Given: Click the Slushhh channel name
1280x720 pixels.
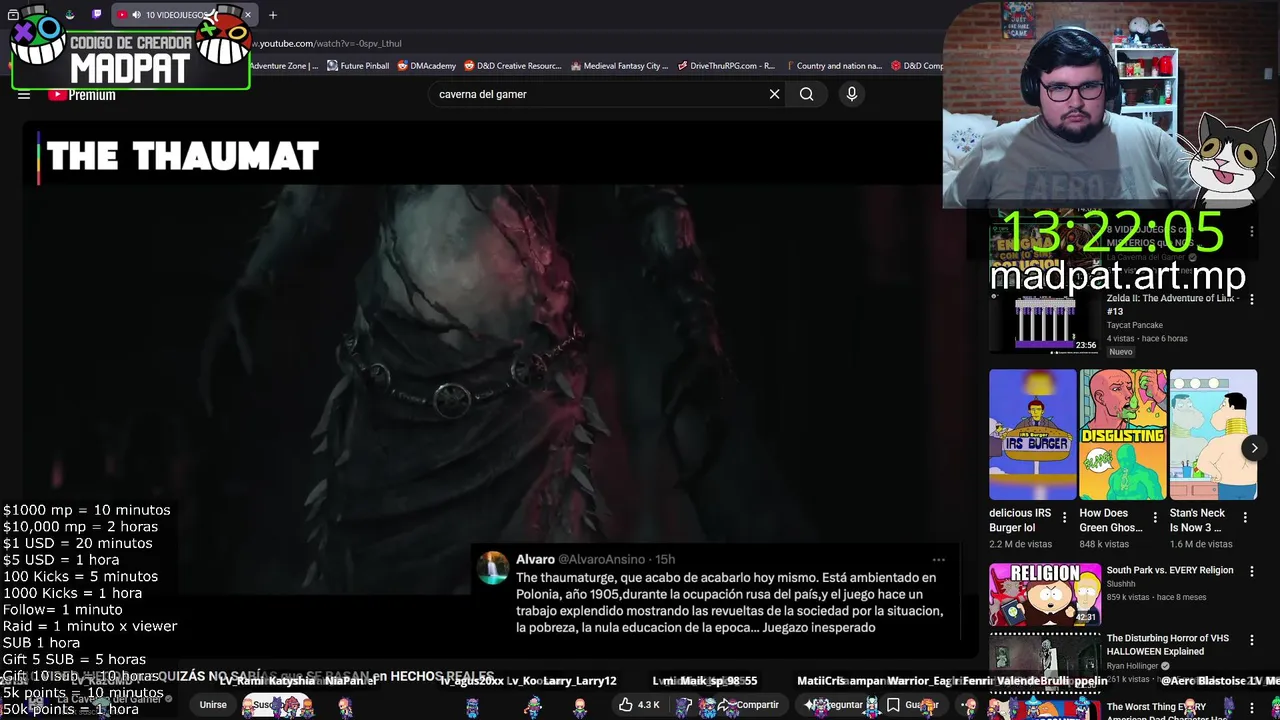Looking at the screenshot, I should [x=1121, y=584].
